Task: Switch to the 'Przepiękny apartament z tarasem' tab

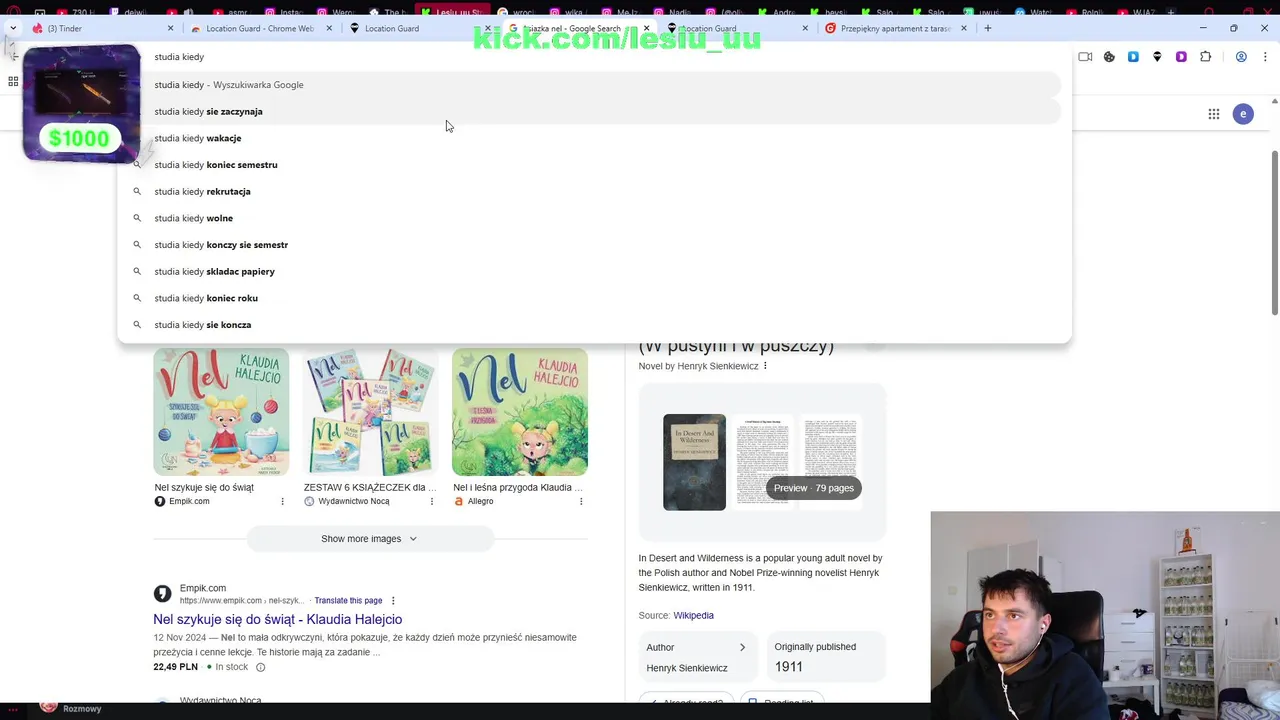Action: coord(895,28)
